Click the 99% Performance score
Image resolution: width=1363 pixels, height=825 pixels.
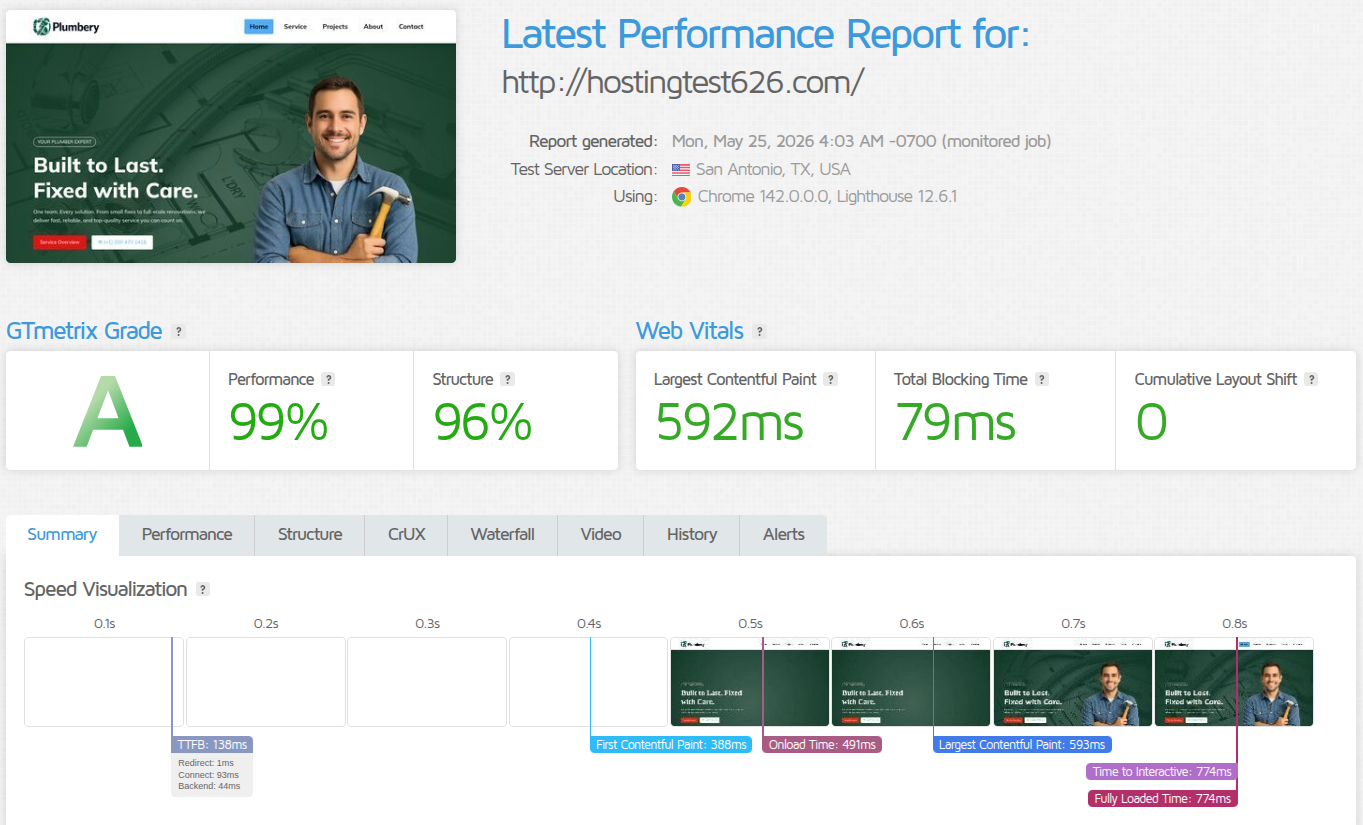coord(278,422)
